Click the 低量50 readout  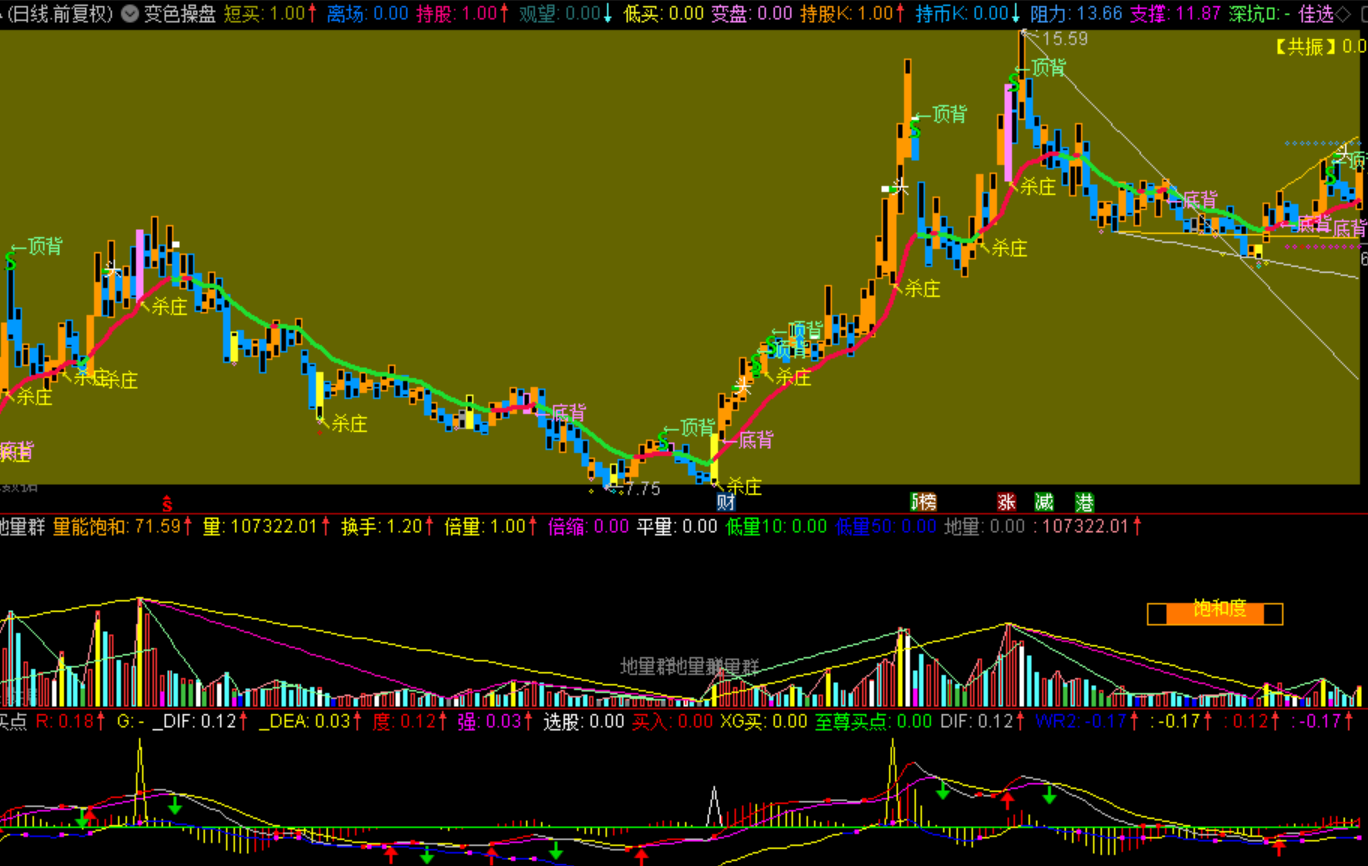click(886, 526)
